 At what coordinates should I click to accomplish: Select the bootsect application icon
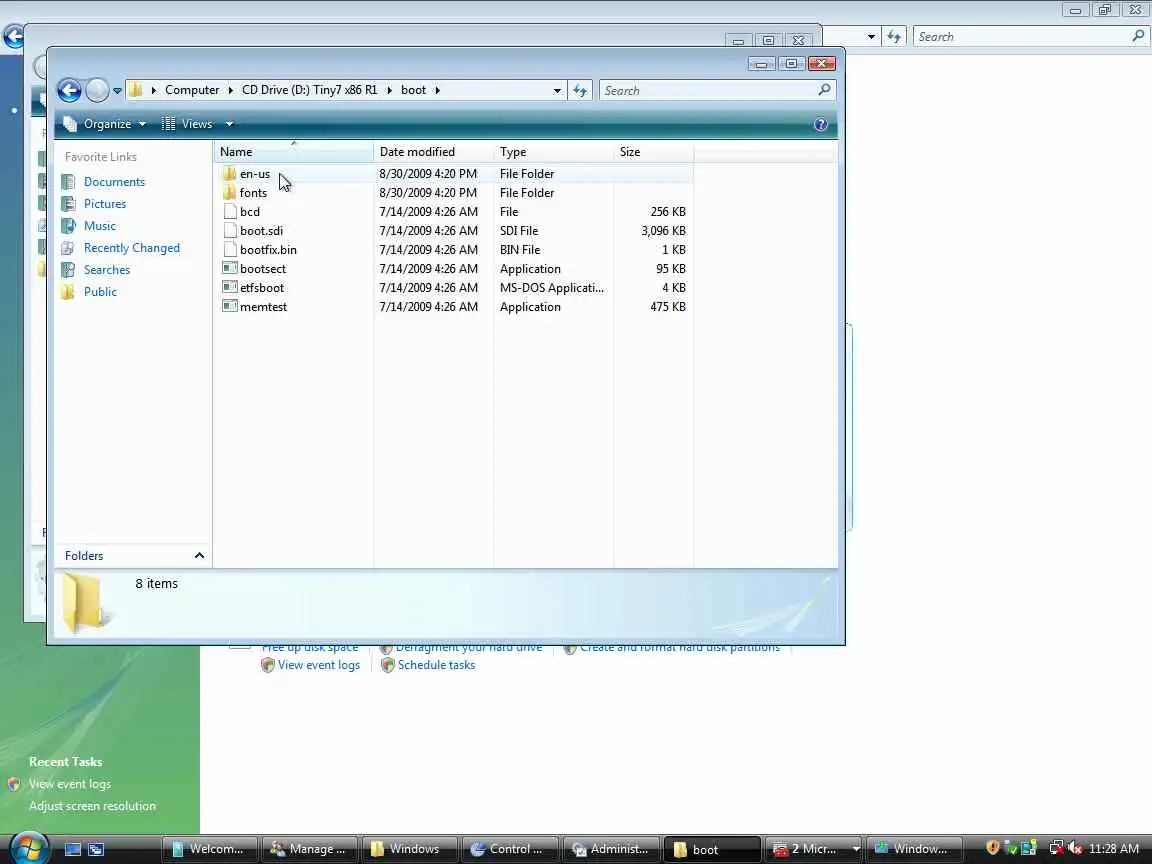[x=229, y=269]
